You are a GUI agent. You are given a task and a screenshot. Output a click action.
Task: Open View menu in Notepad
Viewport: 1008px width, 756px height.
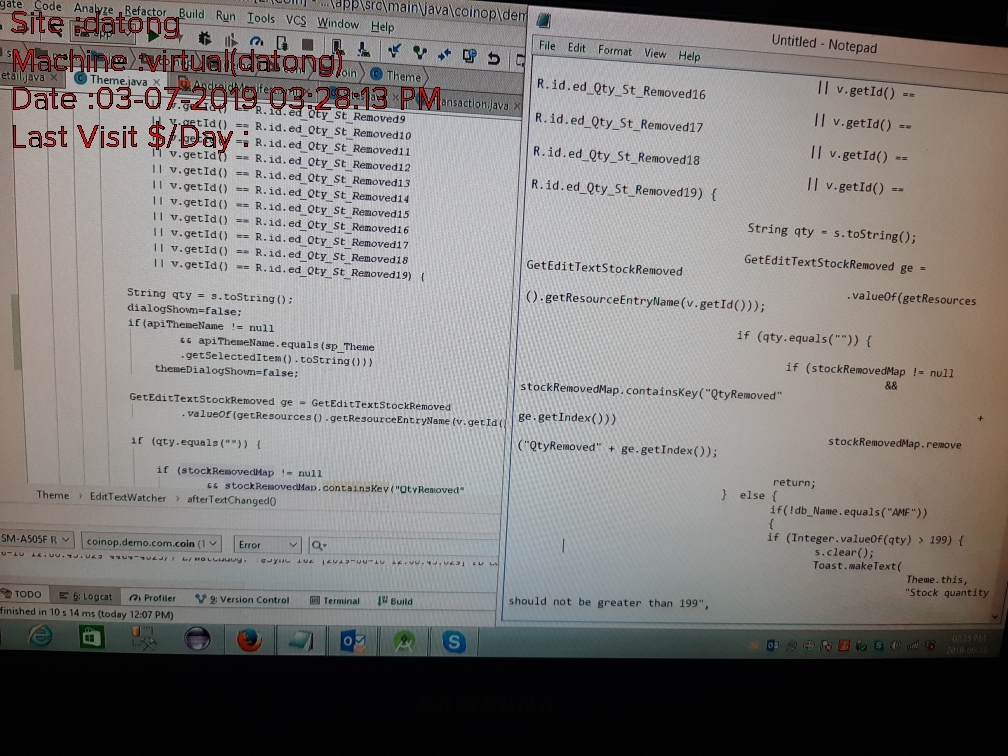pyautogui.click(x=655, y=53)
